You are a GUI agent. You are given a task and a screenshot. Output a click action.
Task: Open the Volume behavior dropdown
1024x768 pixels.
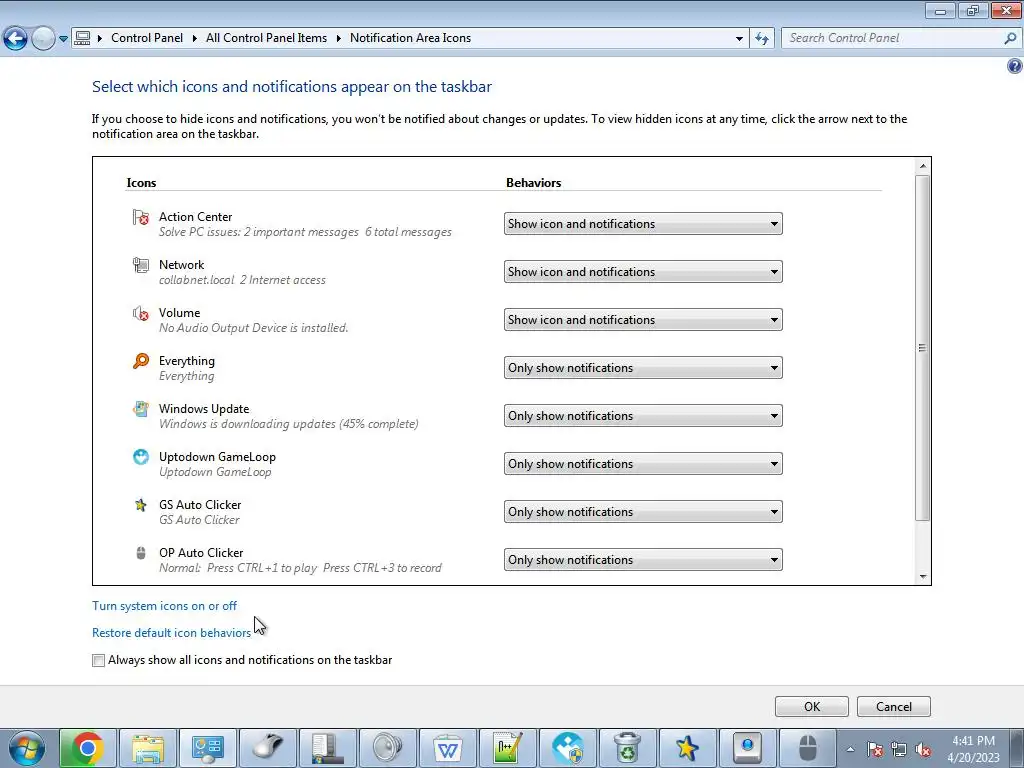643,320
